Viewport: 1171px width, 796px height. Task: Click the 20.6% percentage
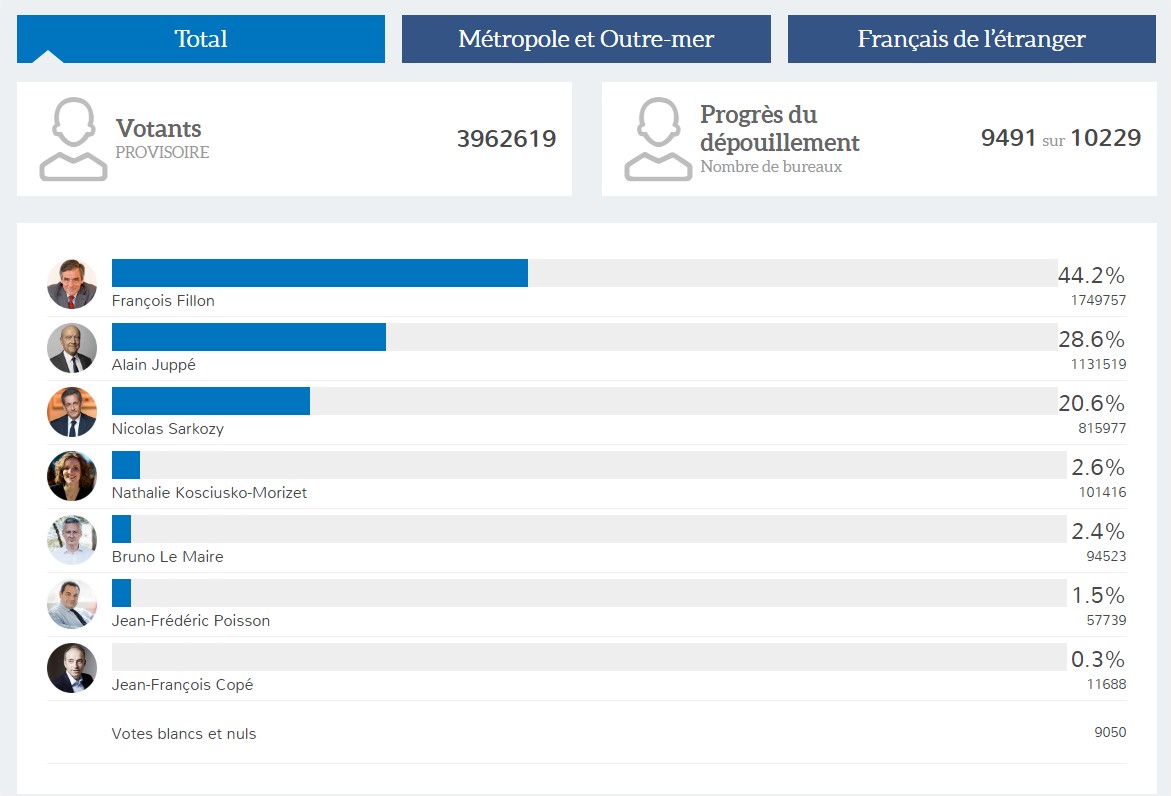[1091, 404]
